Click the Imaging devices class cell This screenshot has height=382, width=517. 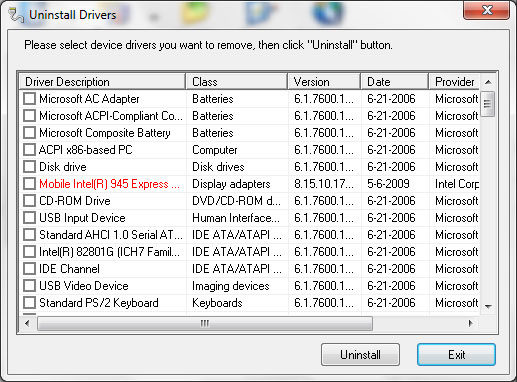[231, 286]
